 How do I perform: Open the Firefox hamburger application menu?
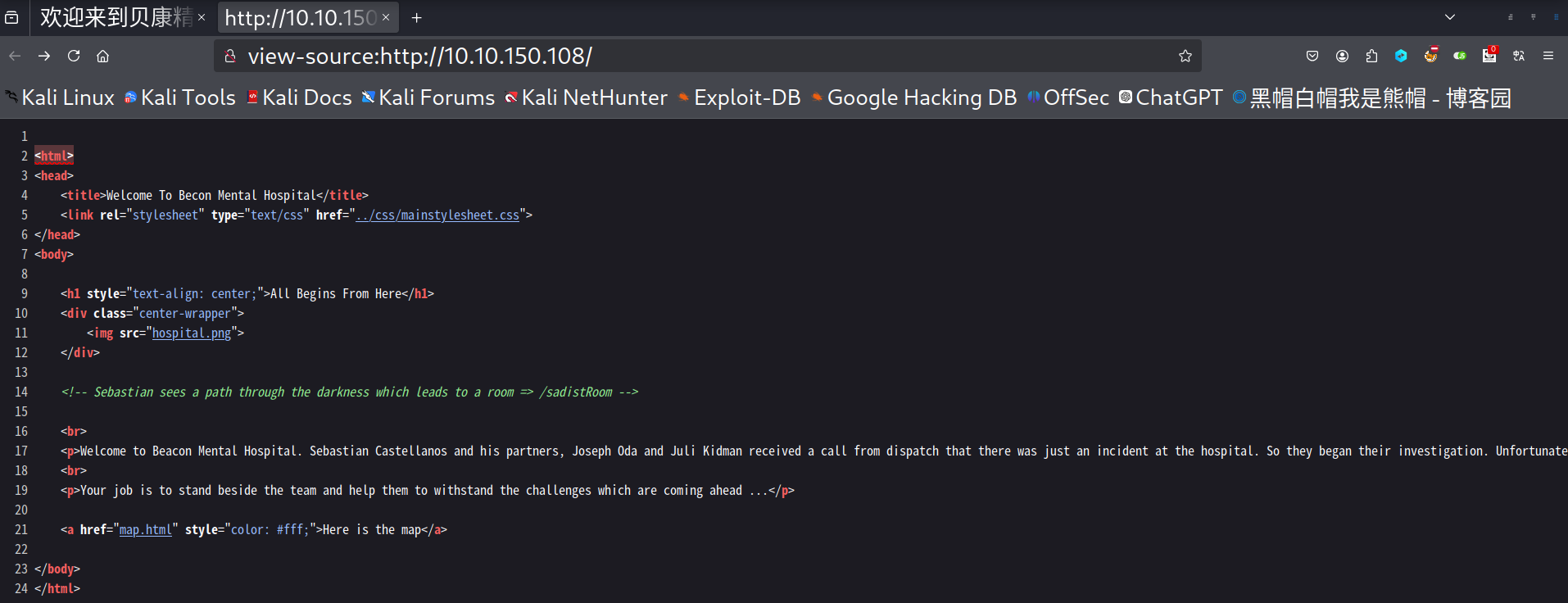point(1548,56)
